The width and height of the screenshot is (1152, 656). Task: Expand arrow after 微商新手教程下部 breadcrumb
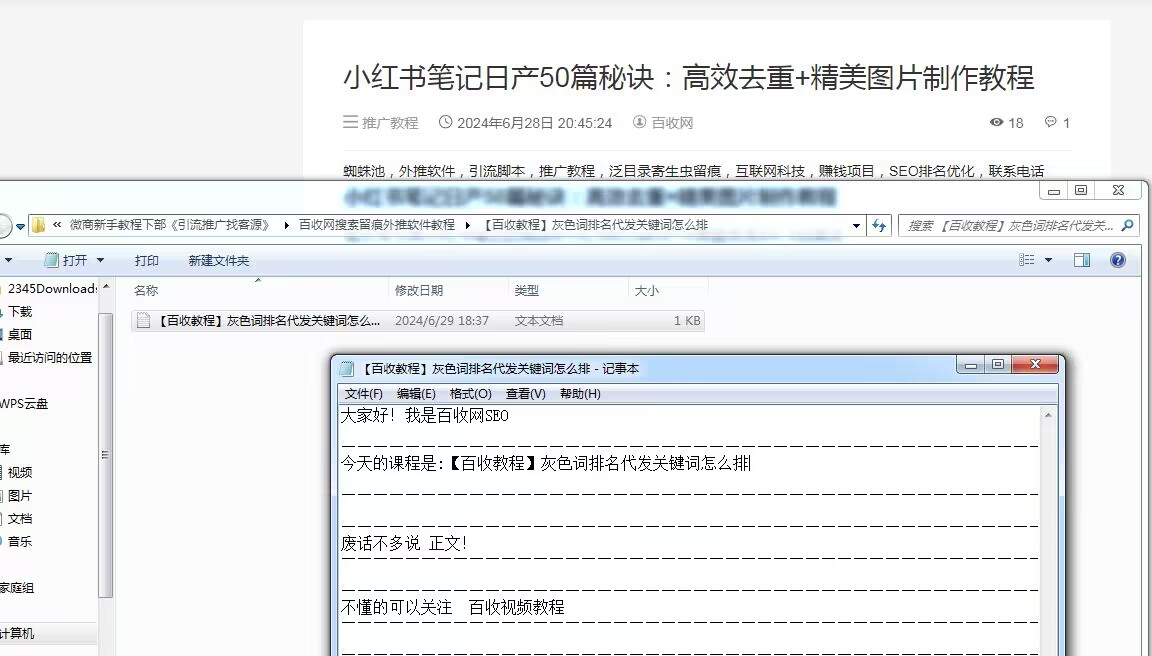[x=286, y=226]
